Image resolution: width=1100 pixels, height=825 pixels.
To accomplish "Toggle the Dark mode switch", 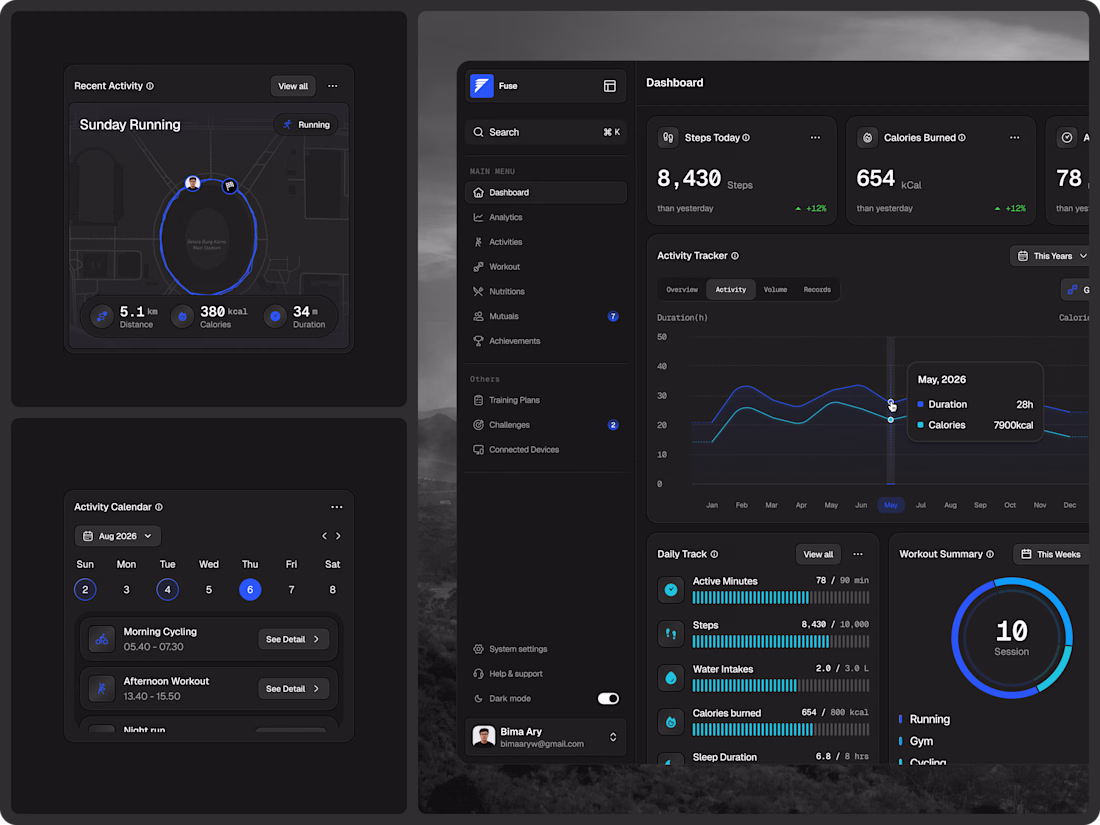I will [608, 698].
